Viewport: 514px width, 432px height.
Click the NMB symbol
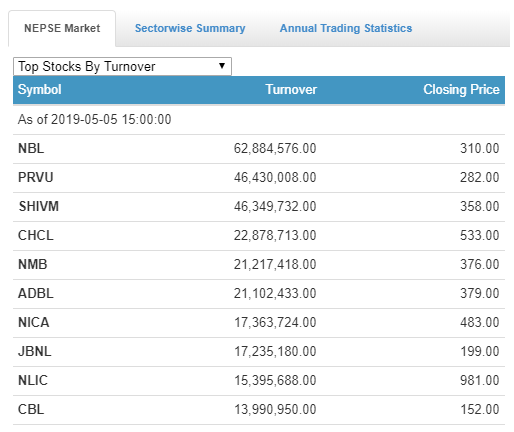(33, 264)
